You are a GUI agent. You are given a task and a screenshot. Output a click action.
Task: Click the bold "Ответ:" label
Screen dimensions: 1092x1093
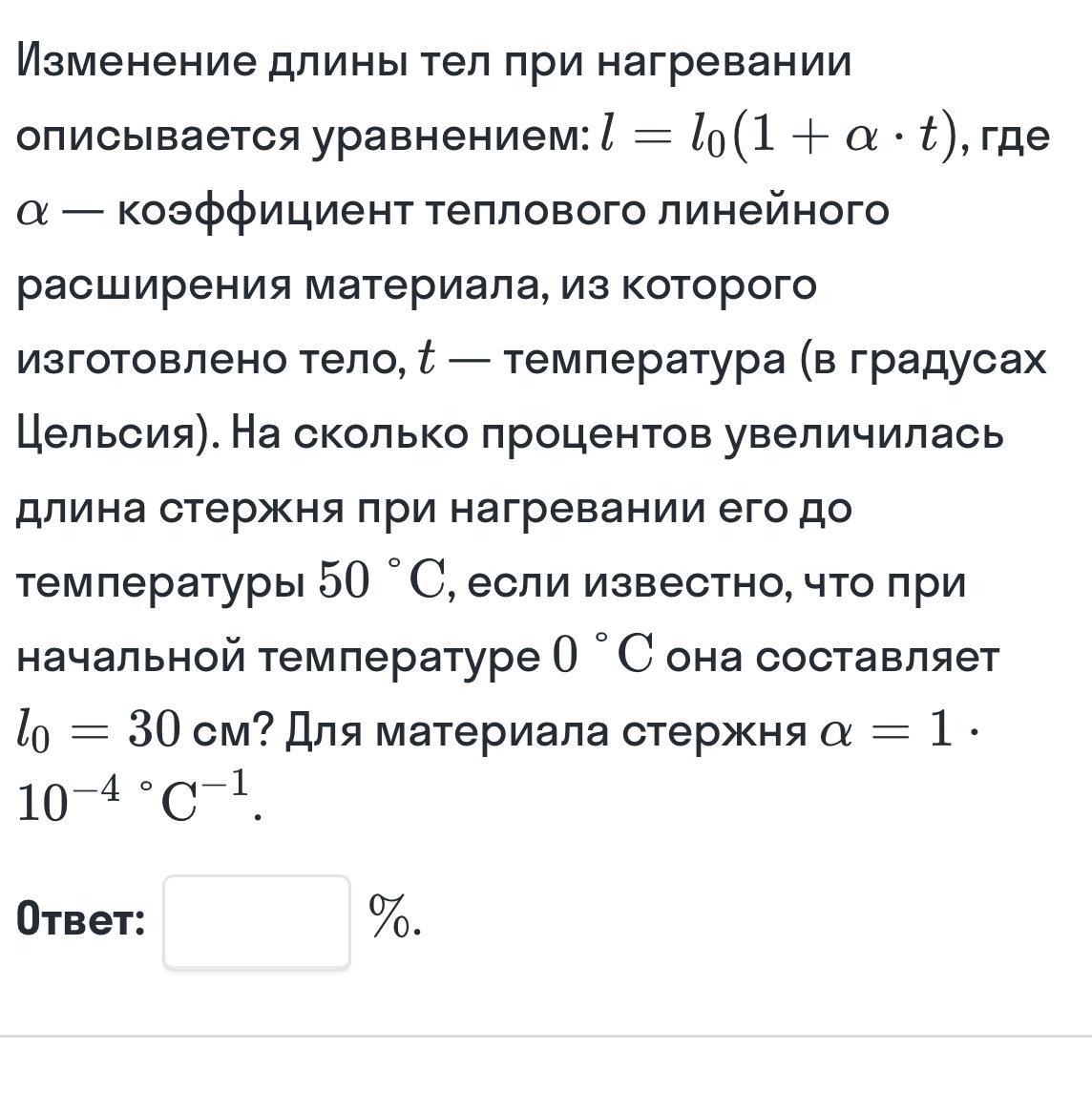pos(82,921)
